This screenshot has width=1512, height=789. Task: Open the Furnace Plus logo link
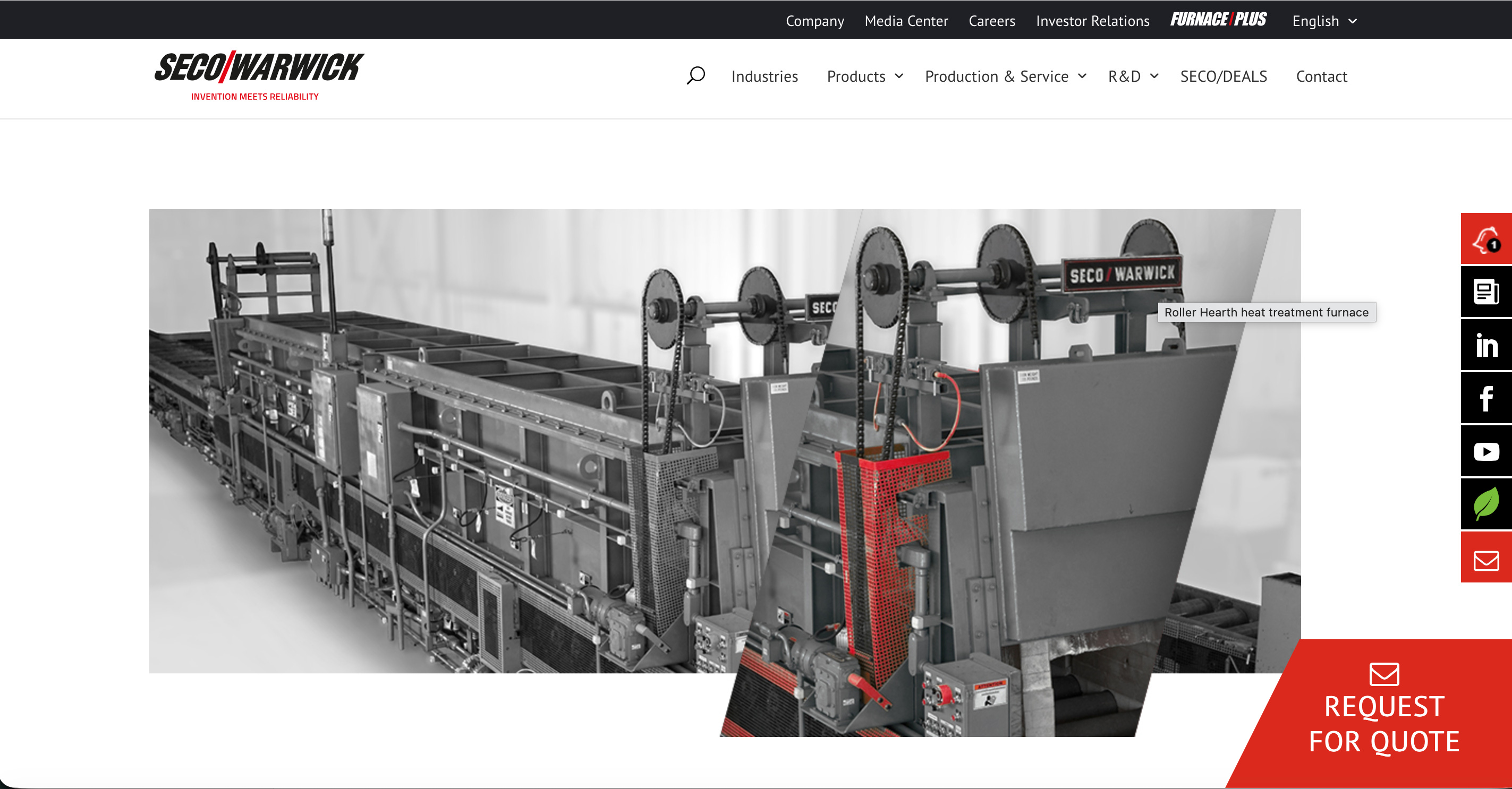[1218, 20]
